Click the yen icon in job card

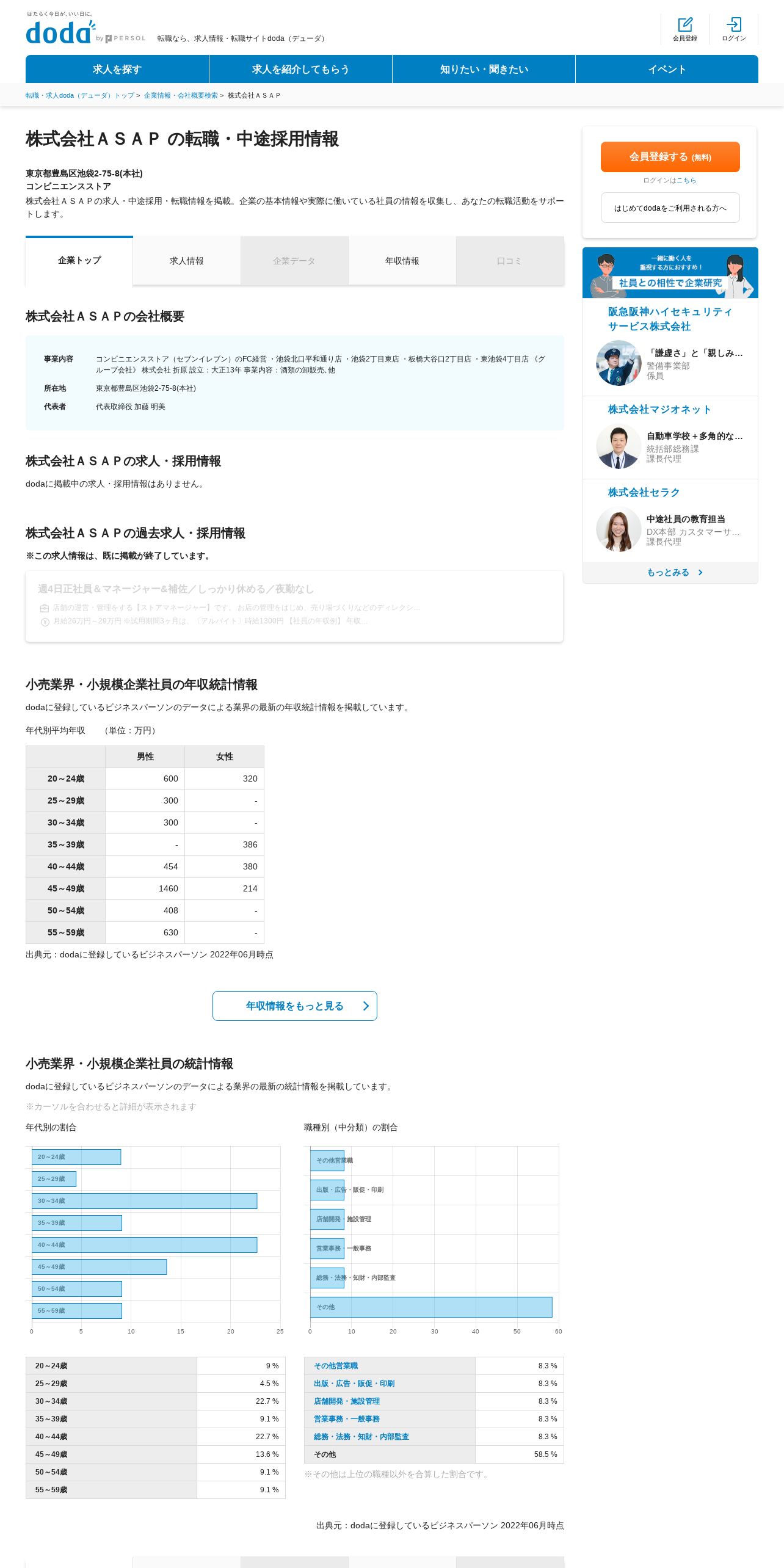(x=45, y=622)
